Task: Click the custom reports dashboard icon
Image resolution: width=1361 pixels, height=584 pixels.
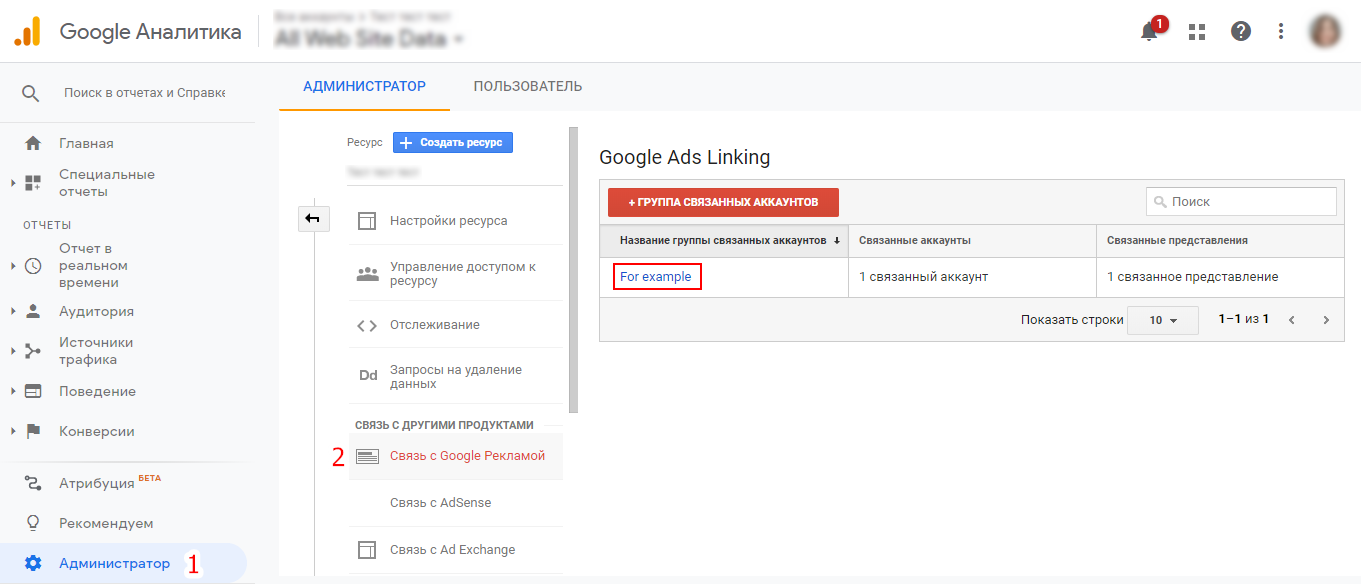Action: point(33,183)
